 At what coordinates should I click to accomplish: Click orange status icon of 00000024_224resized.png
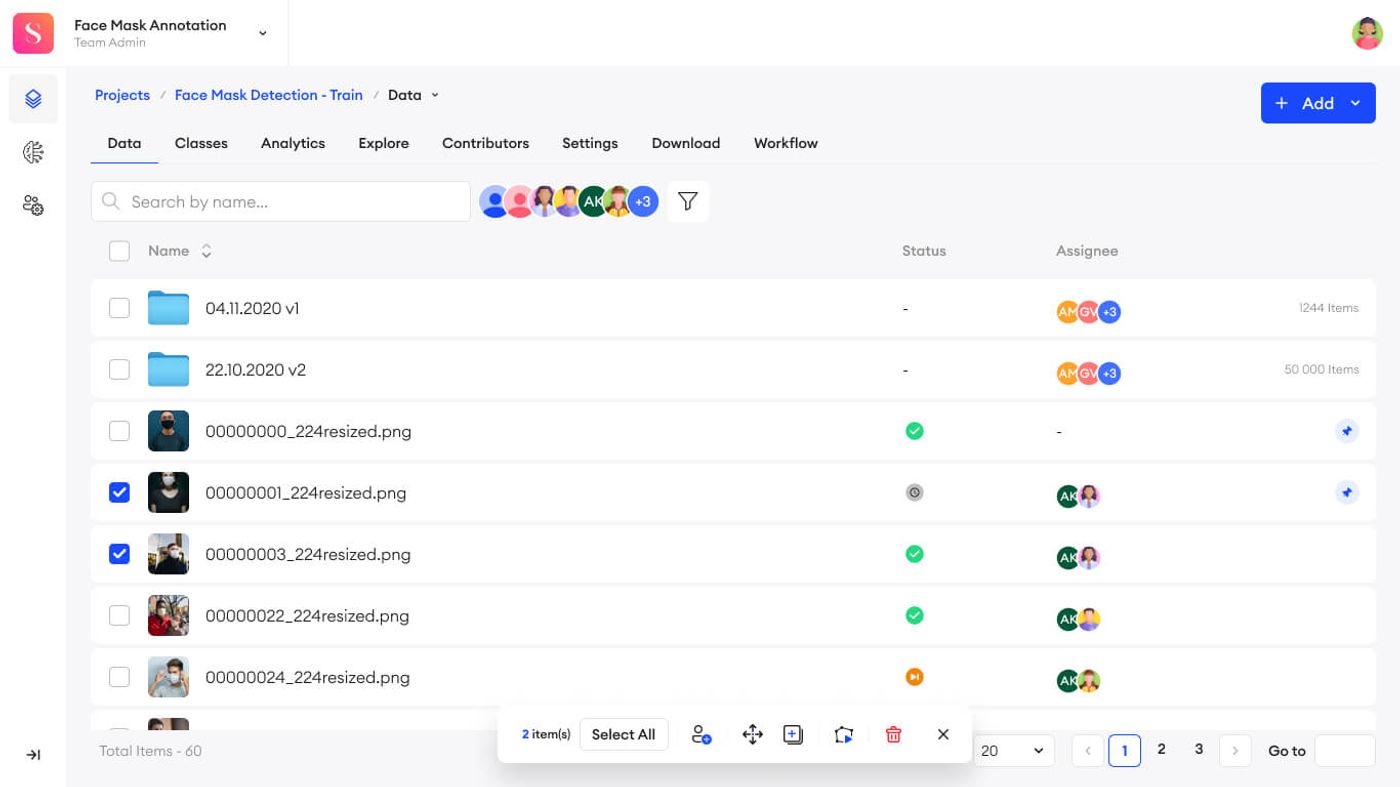[914, 677]
